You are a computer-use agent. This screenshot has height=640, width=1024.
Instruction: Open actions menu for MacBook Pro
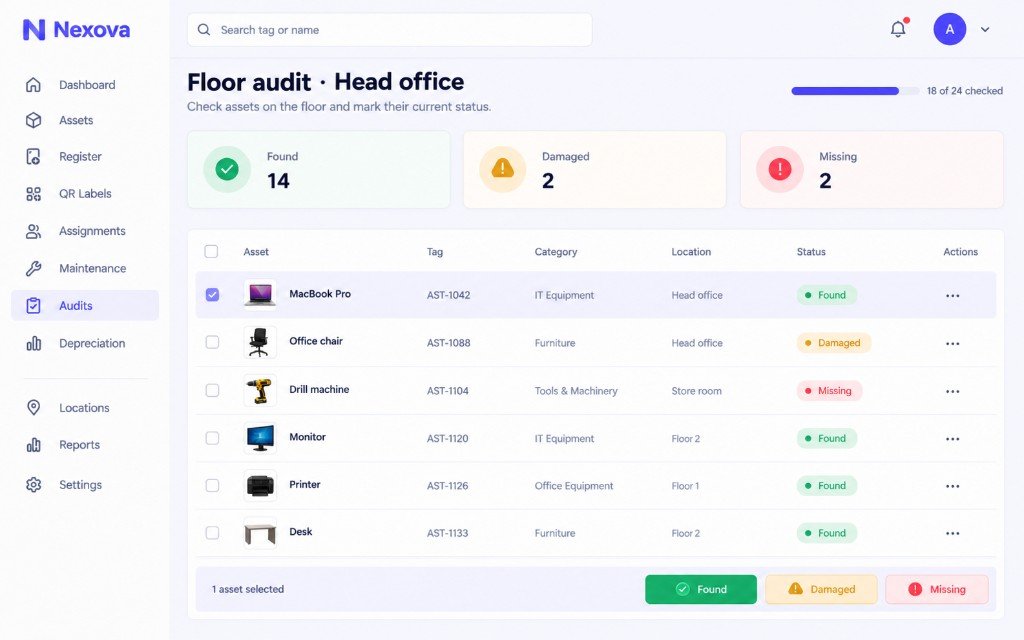[x=952, y=296]
